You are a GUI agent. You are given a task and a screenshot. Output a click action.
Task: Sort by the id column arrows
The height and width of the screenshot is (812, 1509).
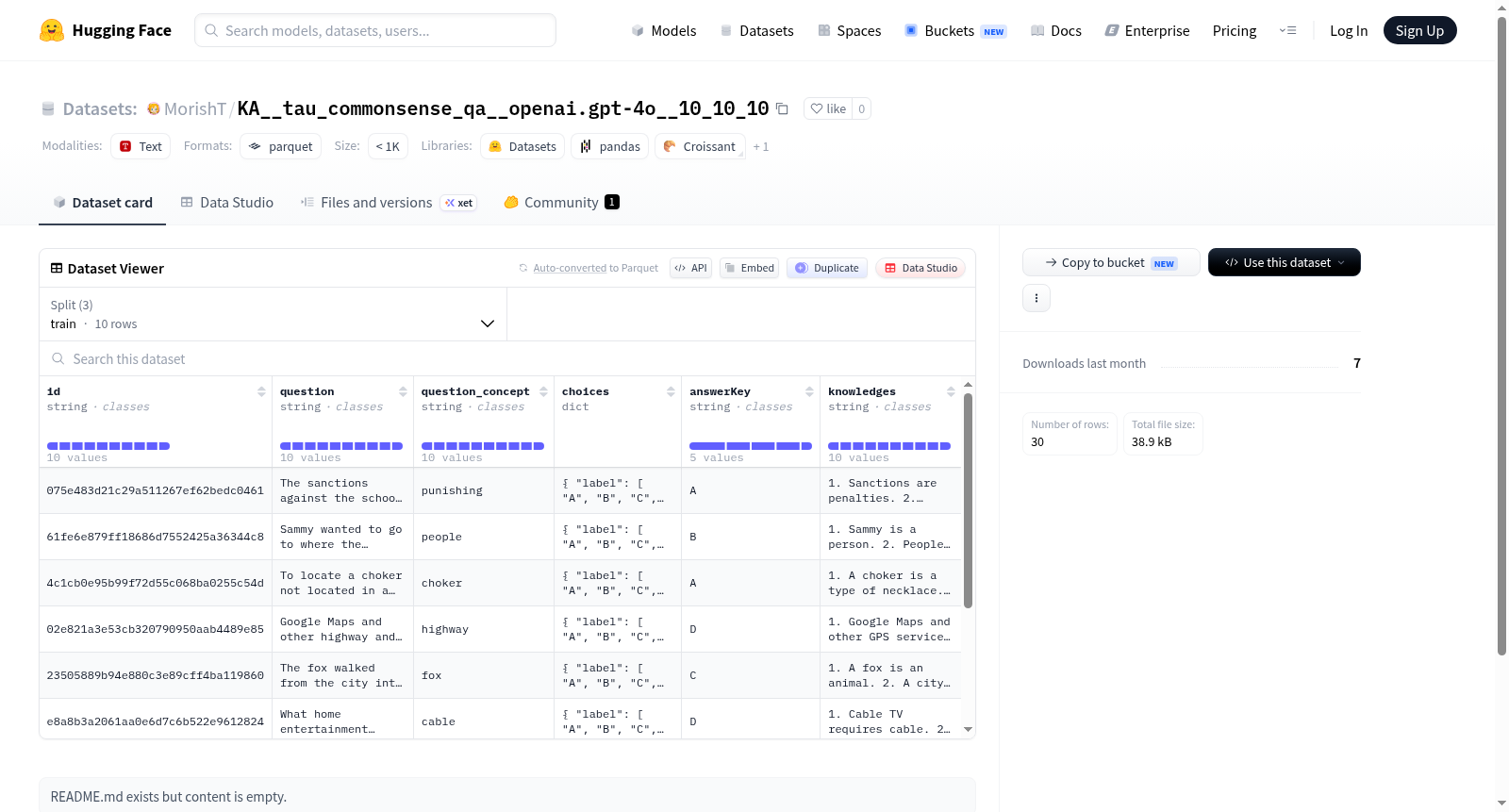(x=261, y=391)
